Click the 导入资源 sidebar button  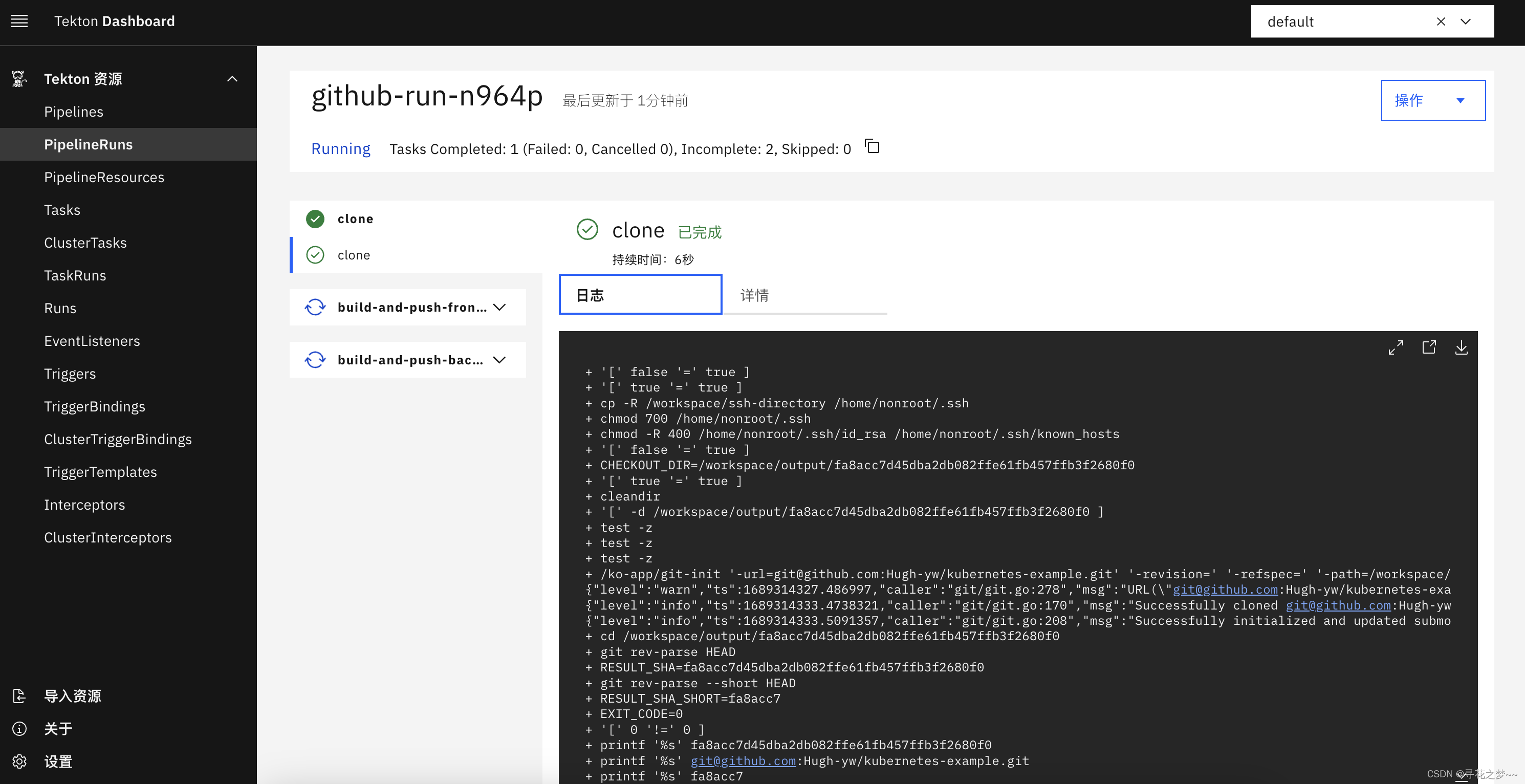(73, 696)
